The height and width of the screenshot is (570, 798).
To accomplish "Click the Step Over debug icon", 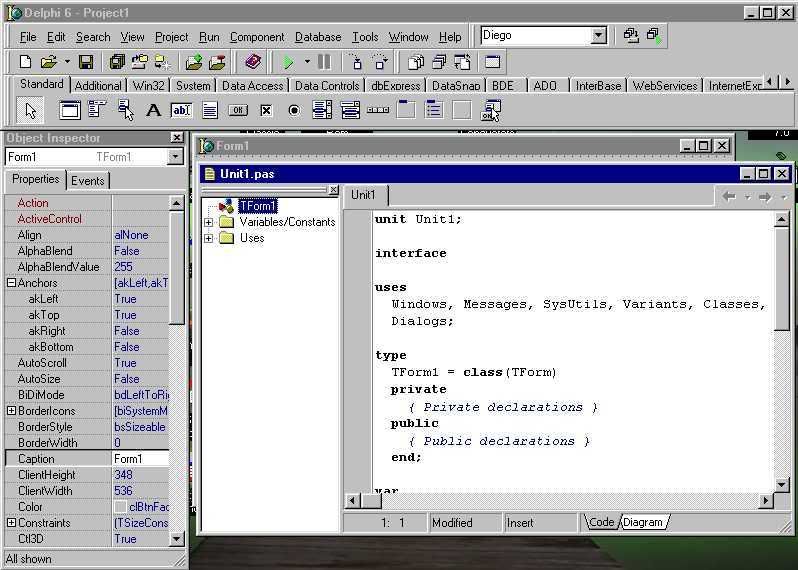I will tap(380, 62).
